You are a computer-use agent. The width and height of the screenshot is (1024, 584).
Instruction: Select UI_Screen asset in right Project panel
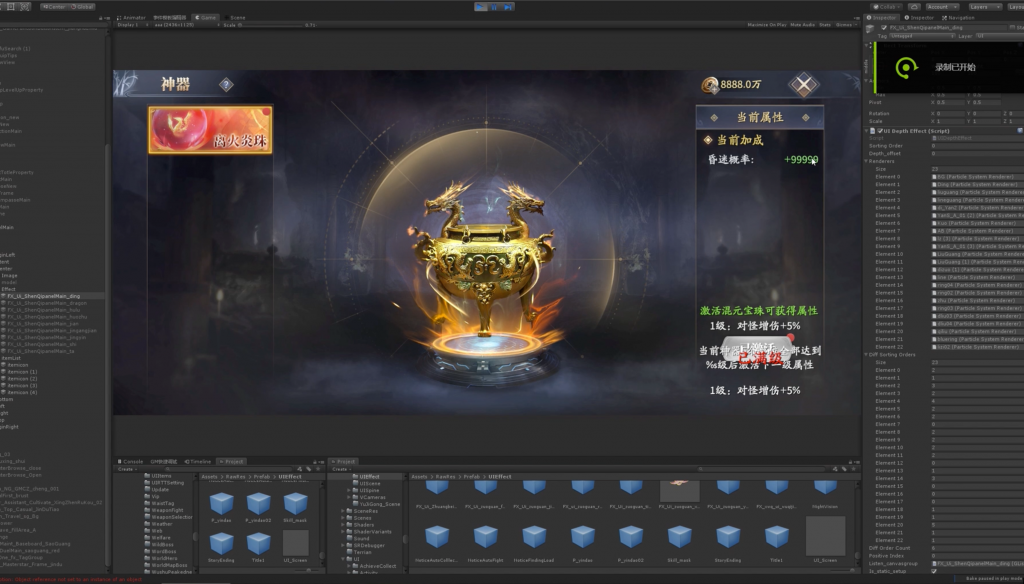(x=825, y=540)
